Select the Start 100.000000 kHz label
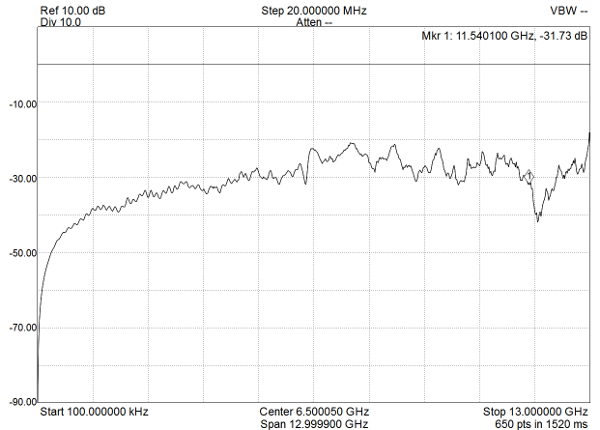Screen dimensions: 600x430 [x=94, y=412]
